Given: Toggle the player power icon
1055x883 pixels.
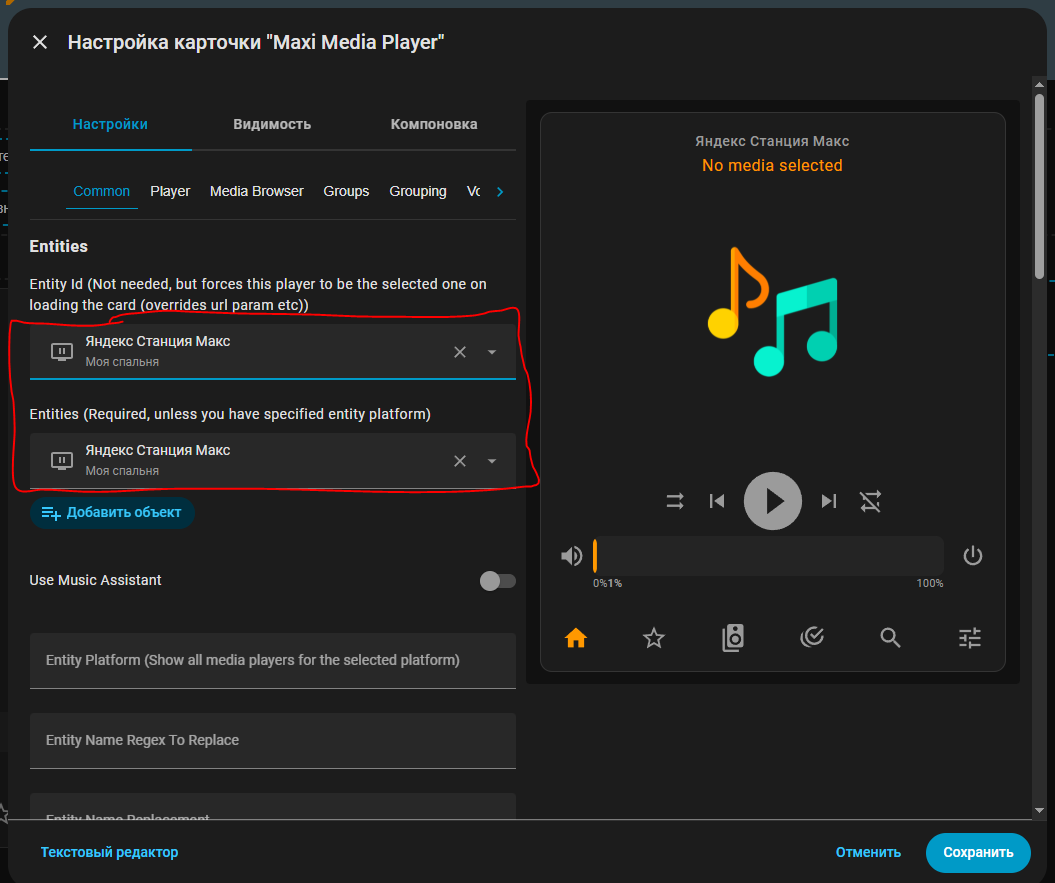Looking at the screenshot, I should click(972, 556).
